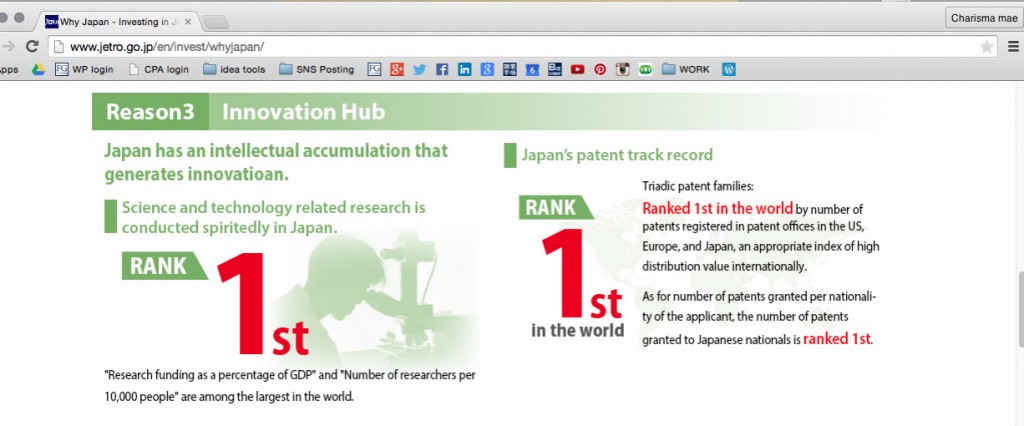The width and height of the screenshot is (1024, 426).
Task: Reload the page
Action: click(31, 46)
